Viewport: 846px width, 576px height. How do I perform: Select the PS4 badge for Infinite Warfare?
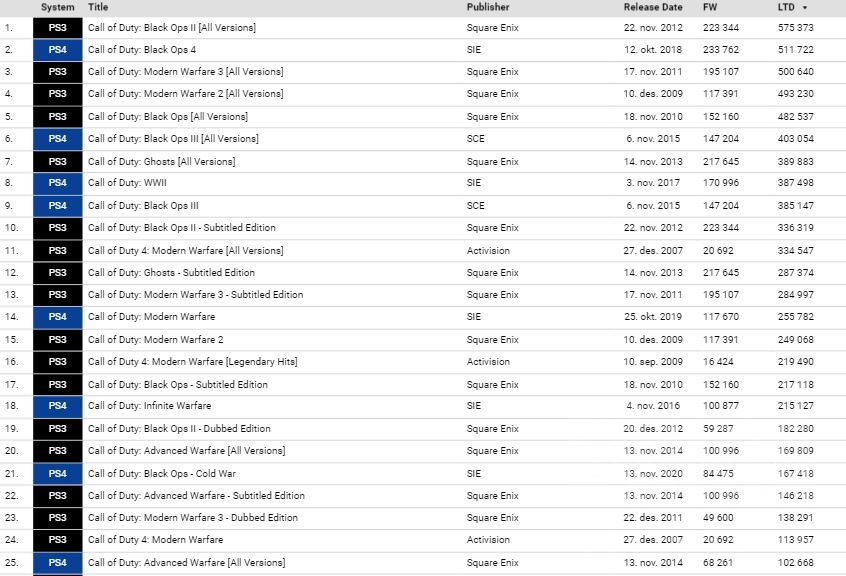pyautogui.click(x=57, y=406)
